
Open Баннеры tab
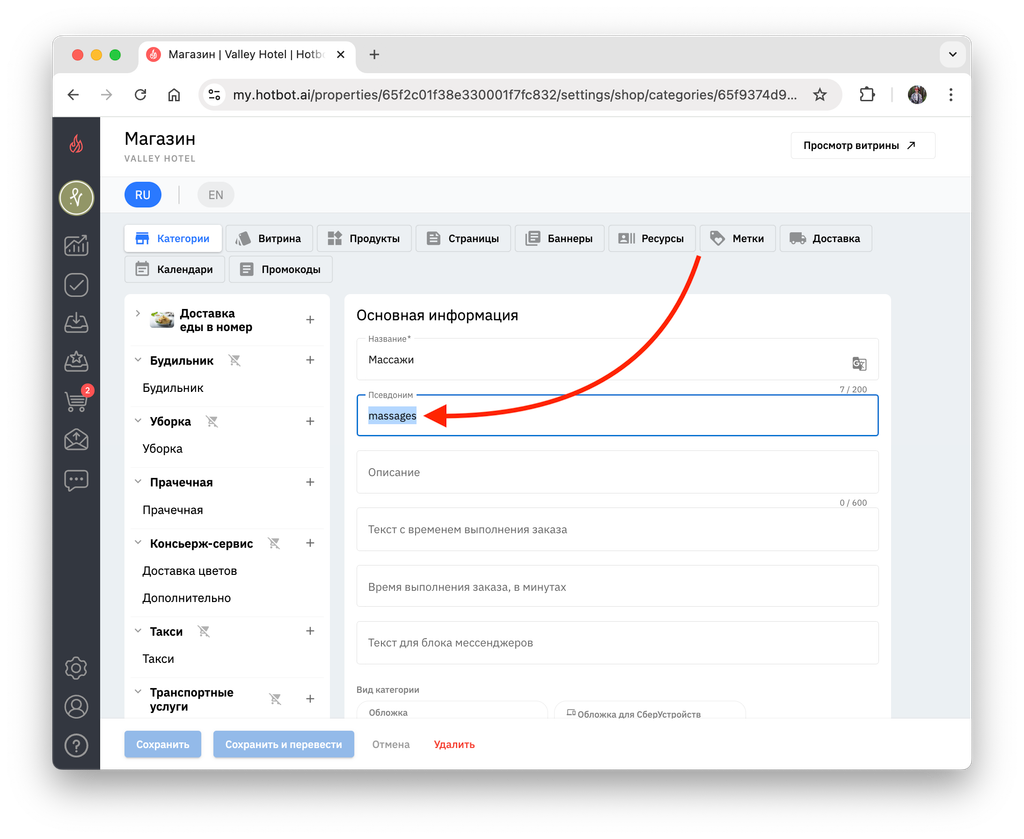coord(560,238)
